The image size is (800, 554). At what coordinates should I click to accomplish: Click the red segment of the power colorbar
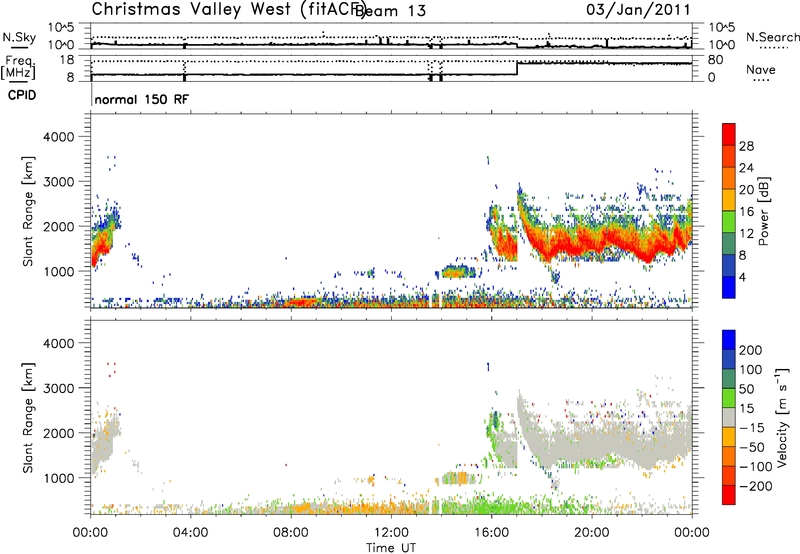point(729,135)
